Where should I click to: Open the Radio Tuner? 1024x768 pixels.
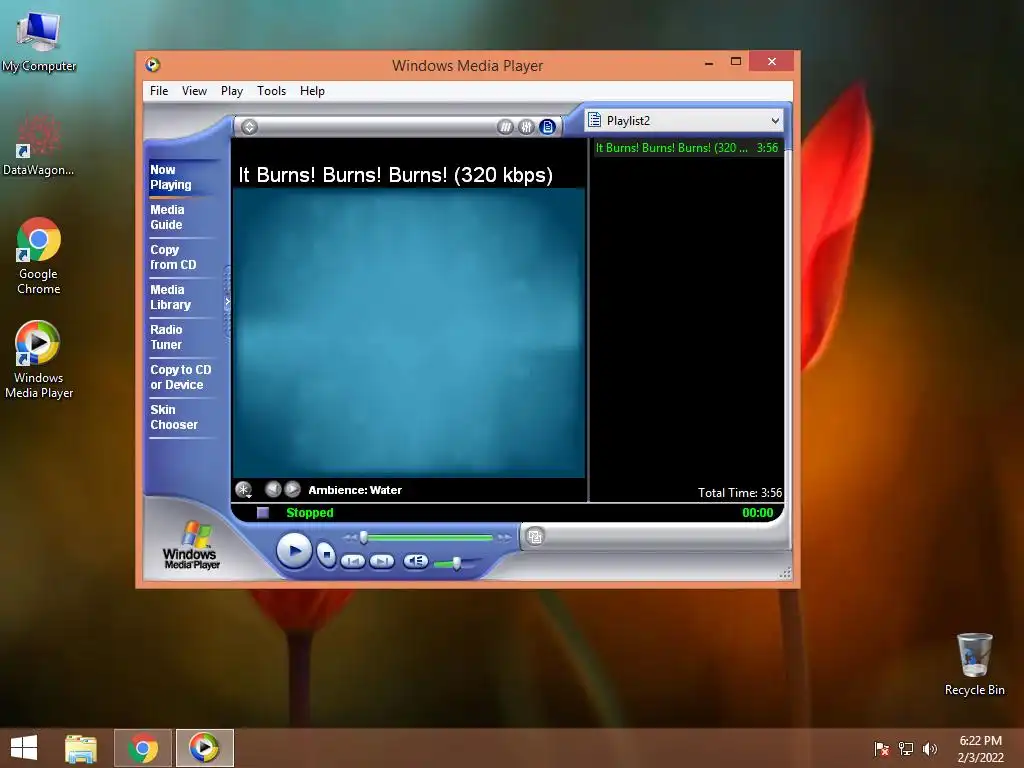(167, 337)
